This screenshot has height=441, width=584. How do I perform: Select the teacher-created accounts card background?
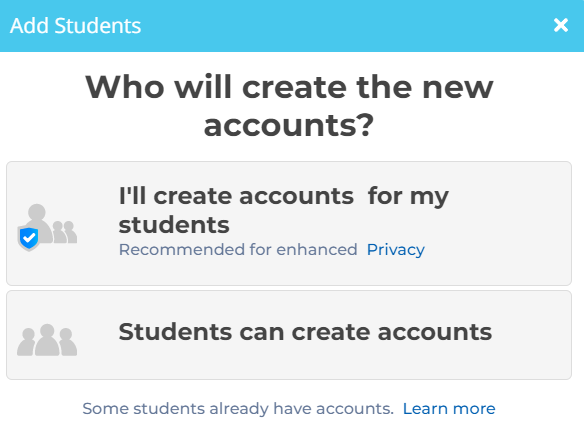(289, 223)
